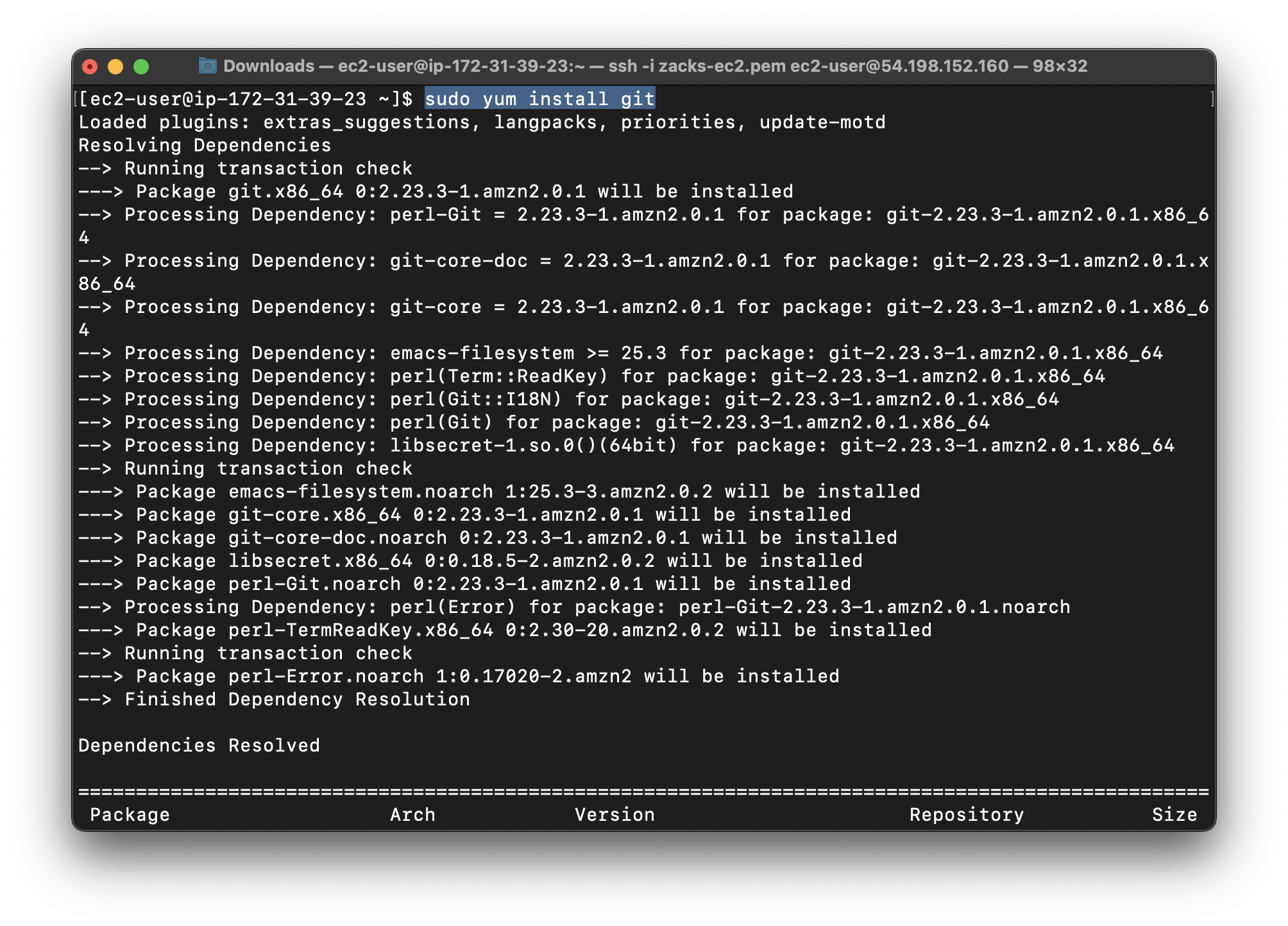The width and height of the screenshot is (1288, 926).
Task: Click the Downloads folder proxy icon
Action: point(207,65)
